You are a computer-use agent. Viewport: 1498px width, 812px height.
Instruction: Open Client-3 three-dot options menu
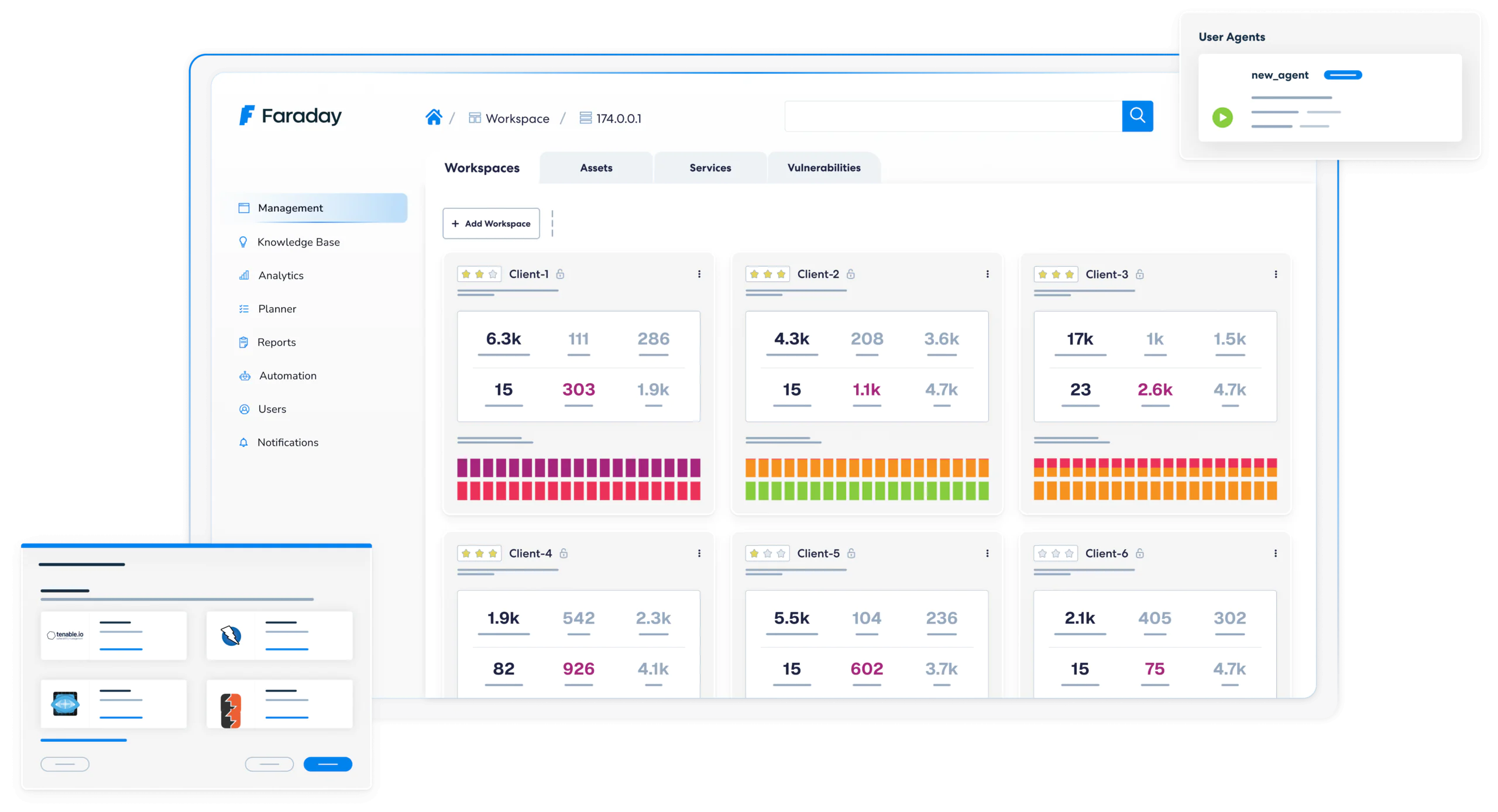(x=1276, y=274)
